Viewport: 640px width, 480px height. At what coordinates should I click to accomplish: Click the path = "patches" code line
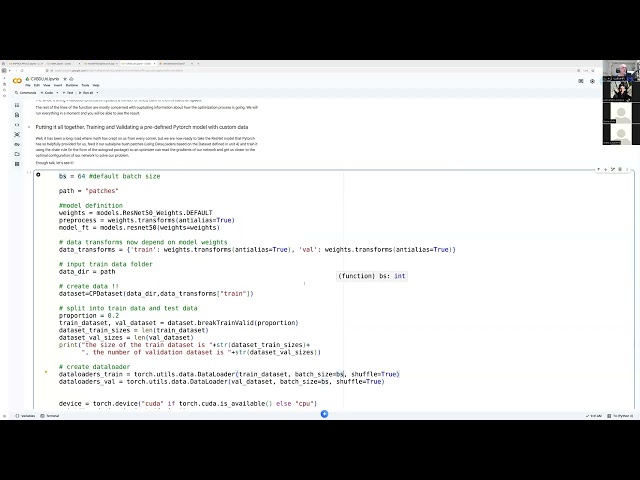pyautogui.click(x=89, y=191)
